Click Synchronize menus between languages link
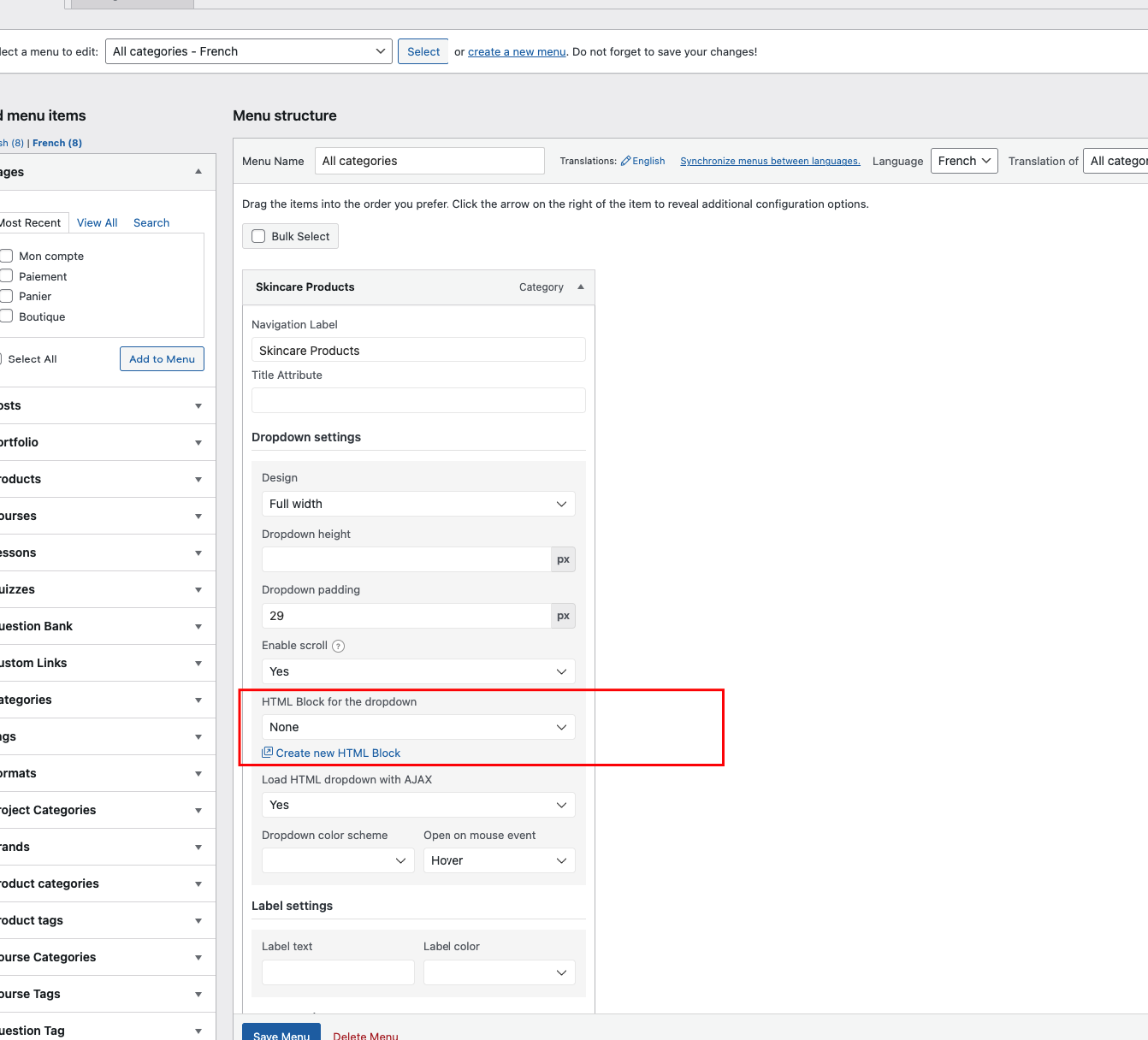 pyautogui.click(x=770, y=161)
